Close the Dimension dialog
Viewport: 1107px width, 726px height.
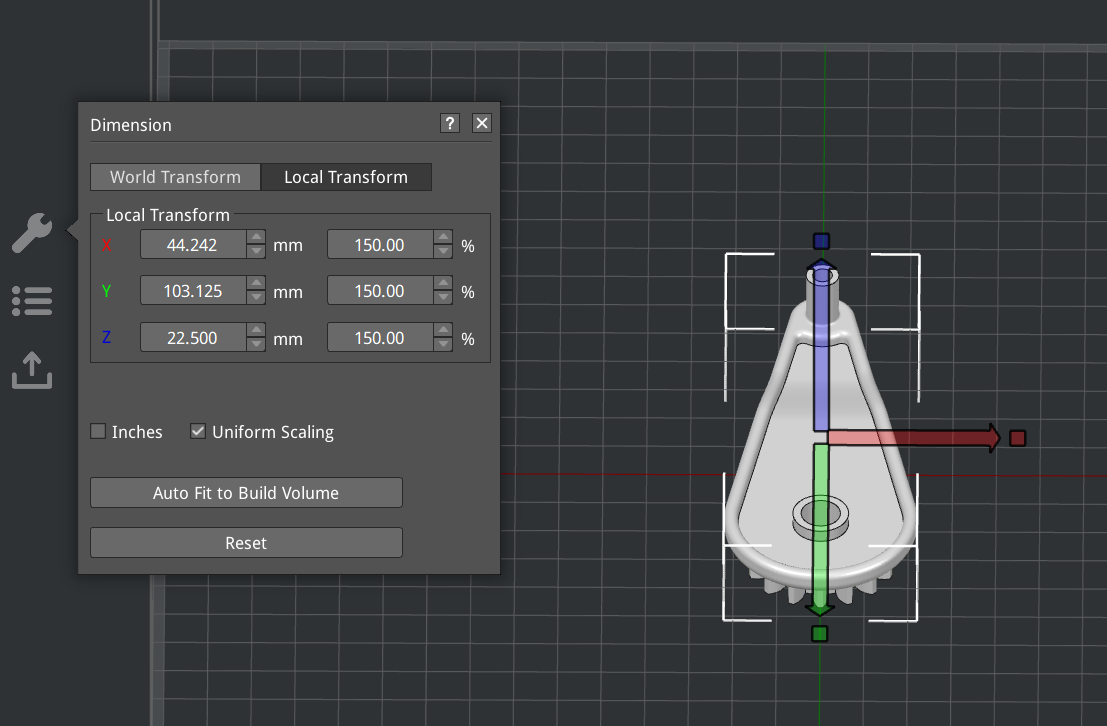point(481,123)
